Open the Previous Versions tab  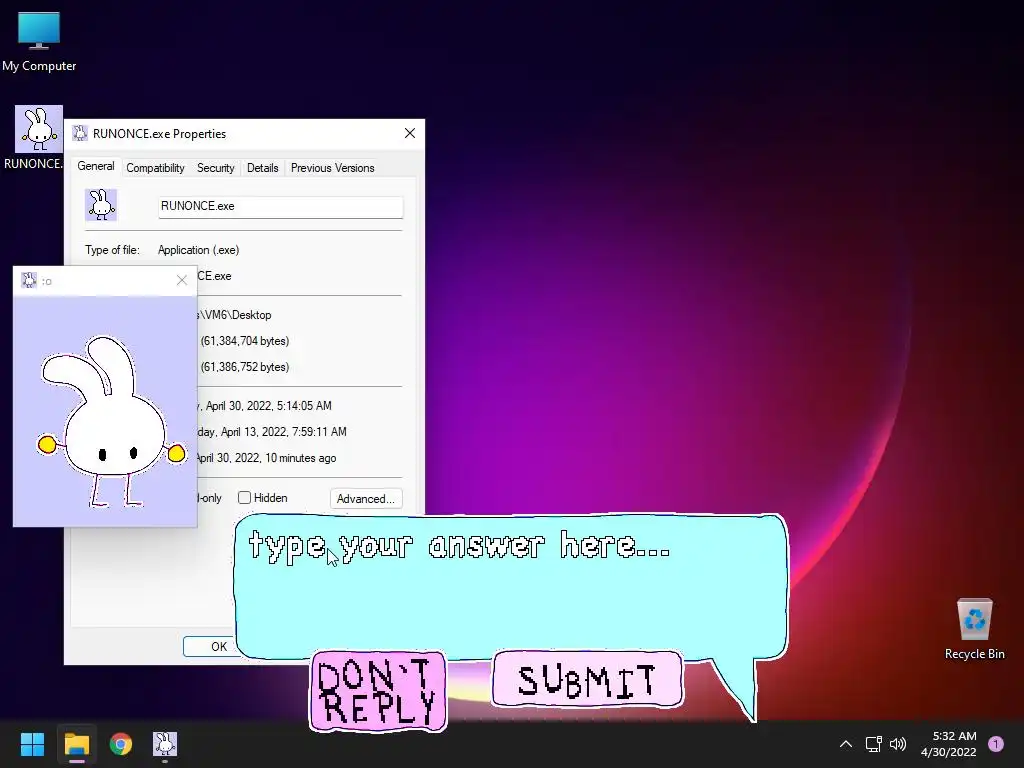coord(332,168)
